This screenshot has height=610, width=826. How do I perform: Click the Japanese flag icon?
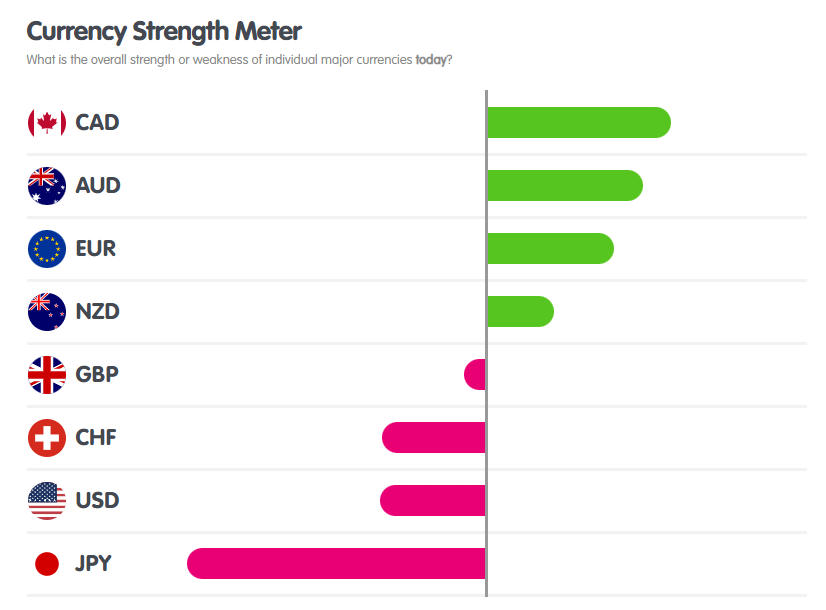[x=47, y=564]
